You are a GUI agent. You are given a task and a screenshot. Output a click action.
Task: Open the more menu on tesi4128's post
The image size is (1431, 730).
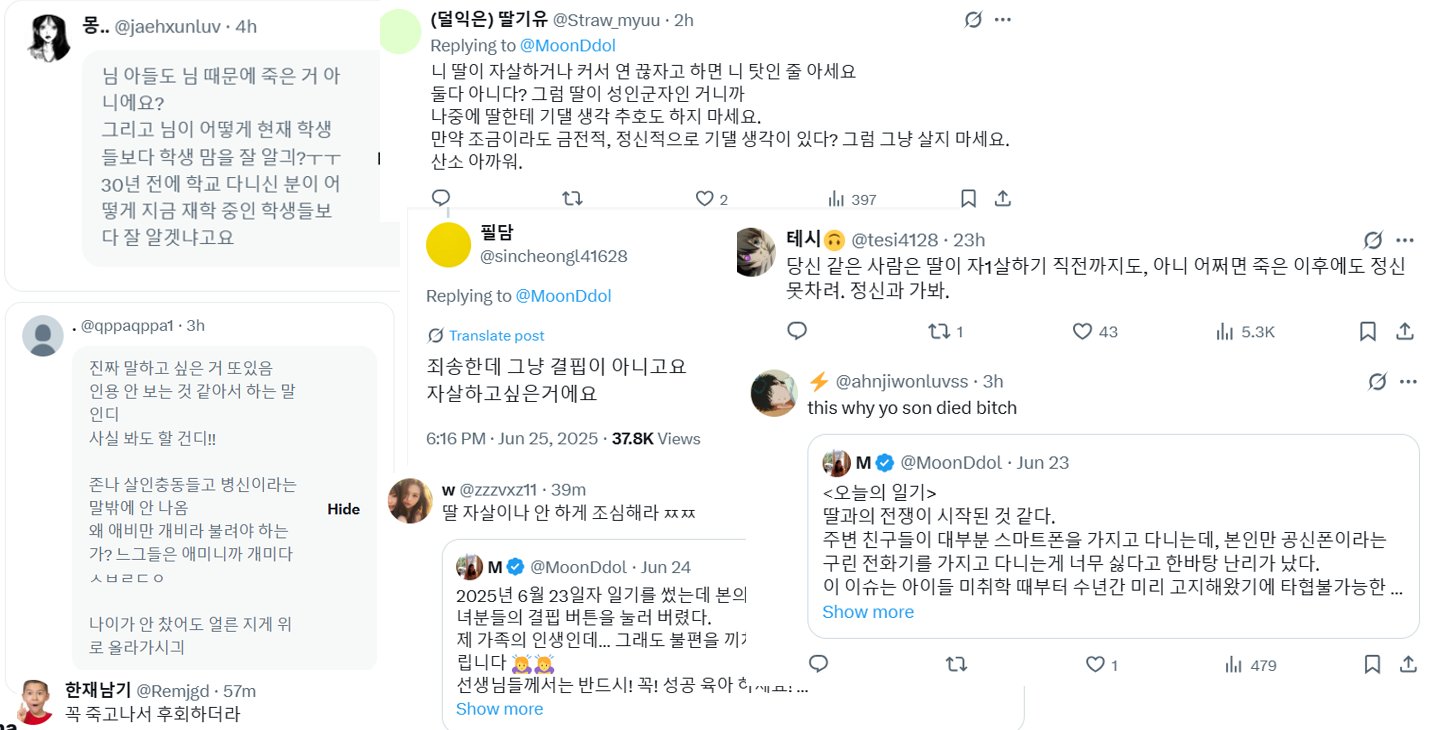(x=1405, y=240)
